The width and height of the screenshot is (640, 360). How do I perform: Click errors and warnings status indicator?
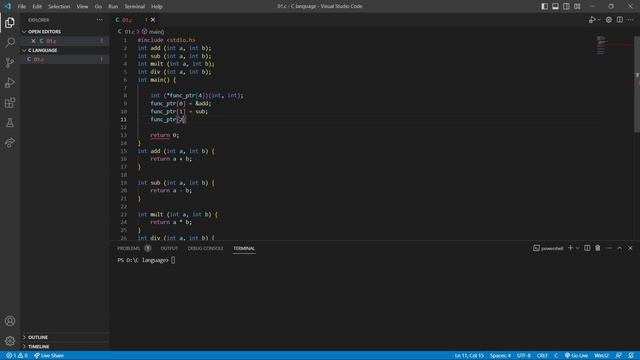[17, 356]
